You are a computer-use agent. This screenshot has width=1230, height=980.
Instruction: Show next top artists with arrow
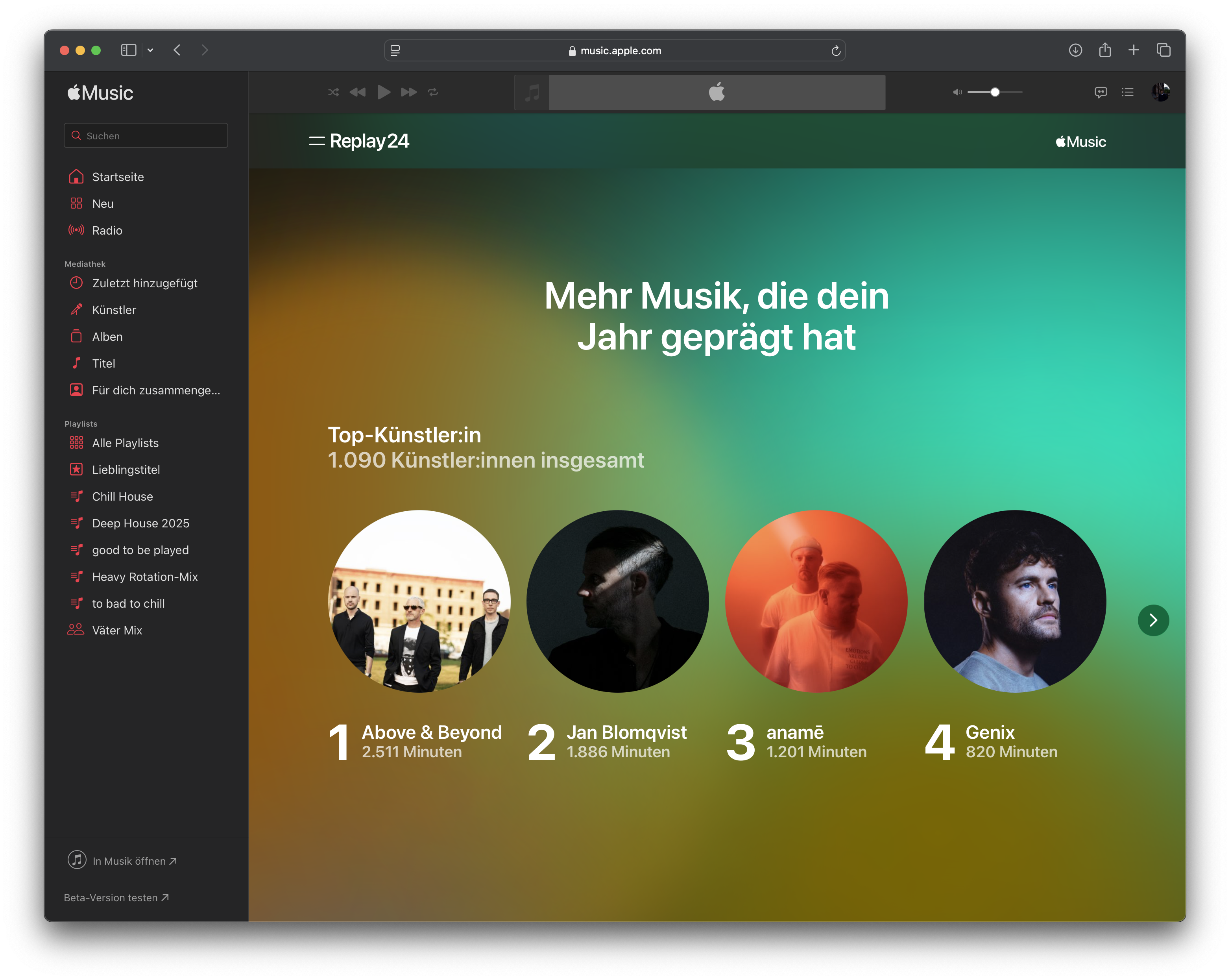(1153, 620)
